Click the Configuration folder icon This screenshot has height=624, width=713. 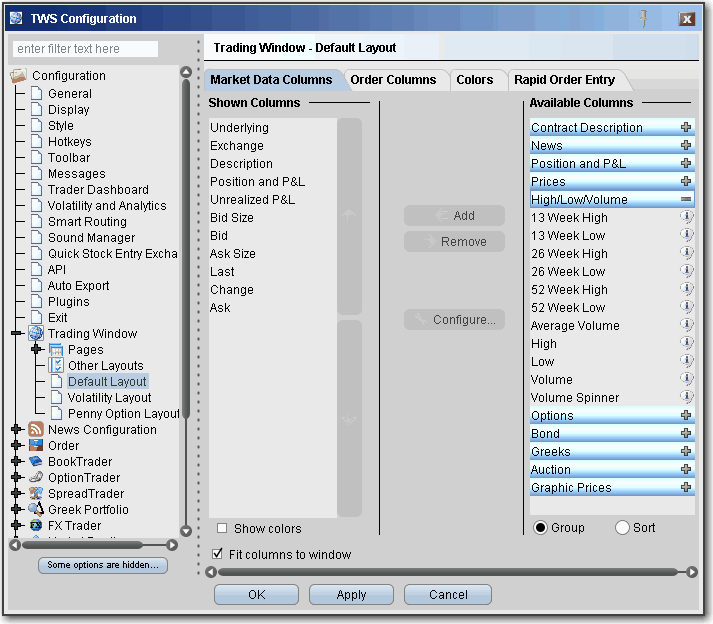19,75
